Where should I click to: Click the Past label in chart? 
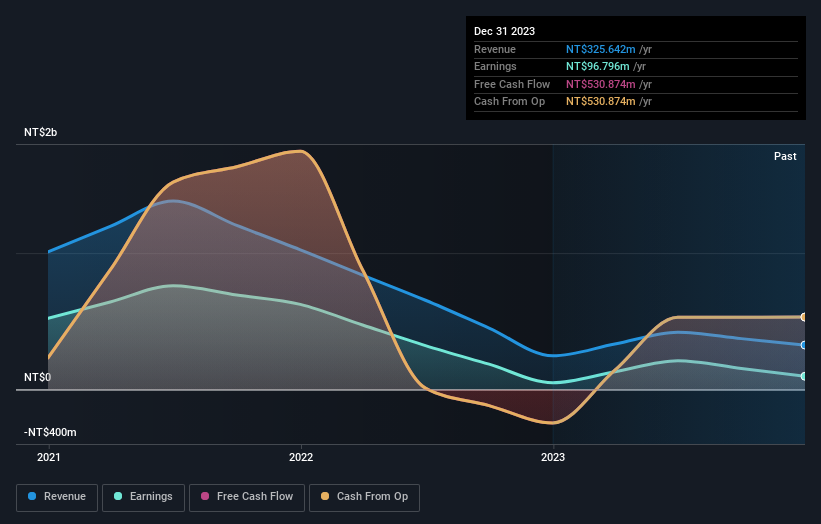click(785, 156)
